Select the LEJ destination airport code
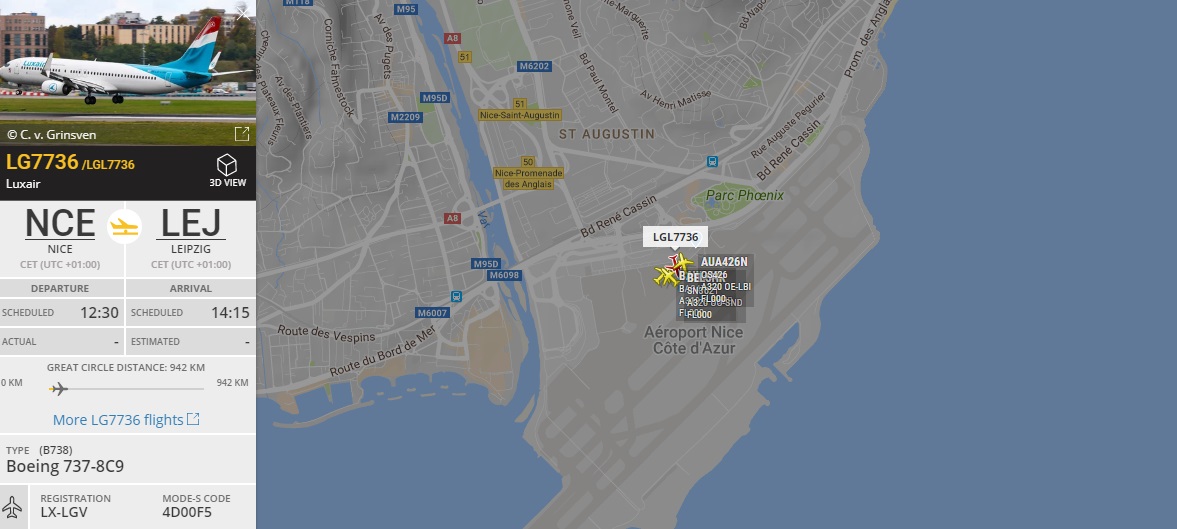This screenshot has height=529, width=1177. coord(191,223)
